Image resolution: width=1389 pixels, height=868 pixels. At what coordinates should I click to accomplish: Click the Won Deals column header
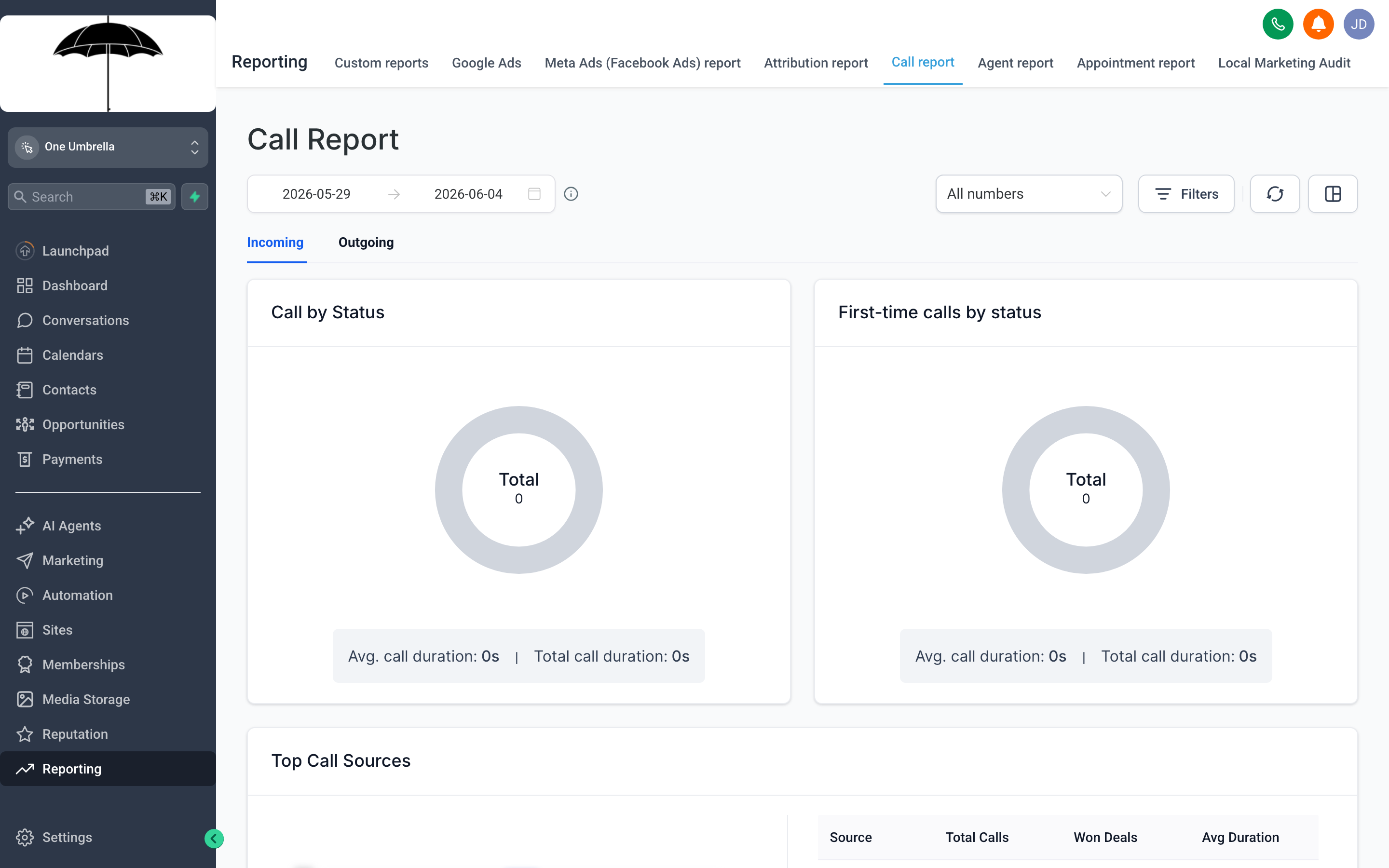[1105, 838]
